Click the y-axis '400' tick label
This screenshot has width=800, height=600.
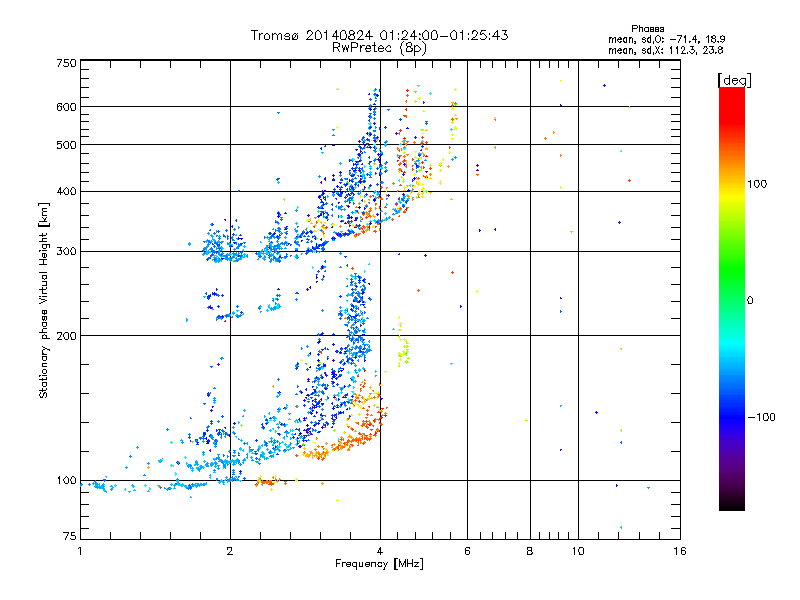pyautogui.click(x=66, y=192)
